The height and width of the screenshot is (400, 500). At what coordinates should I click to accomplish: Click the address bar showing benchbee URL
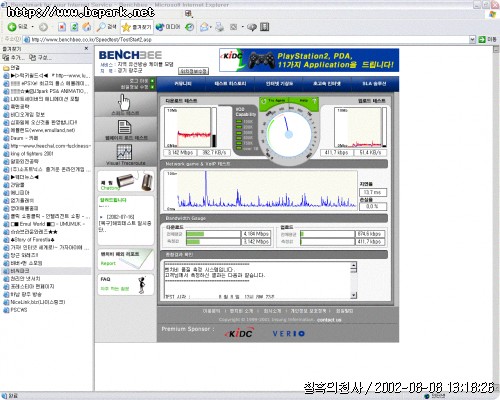point(247,39)
